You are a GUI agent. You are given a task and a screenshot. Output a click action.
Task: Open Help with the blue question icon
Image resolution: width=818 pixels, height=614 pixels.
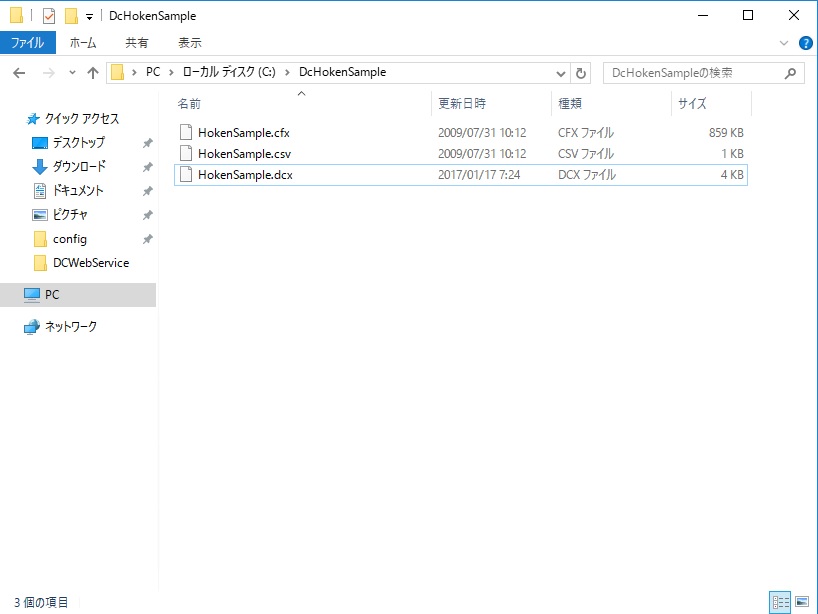(x=805, y=43)
